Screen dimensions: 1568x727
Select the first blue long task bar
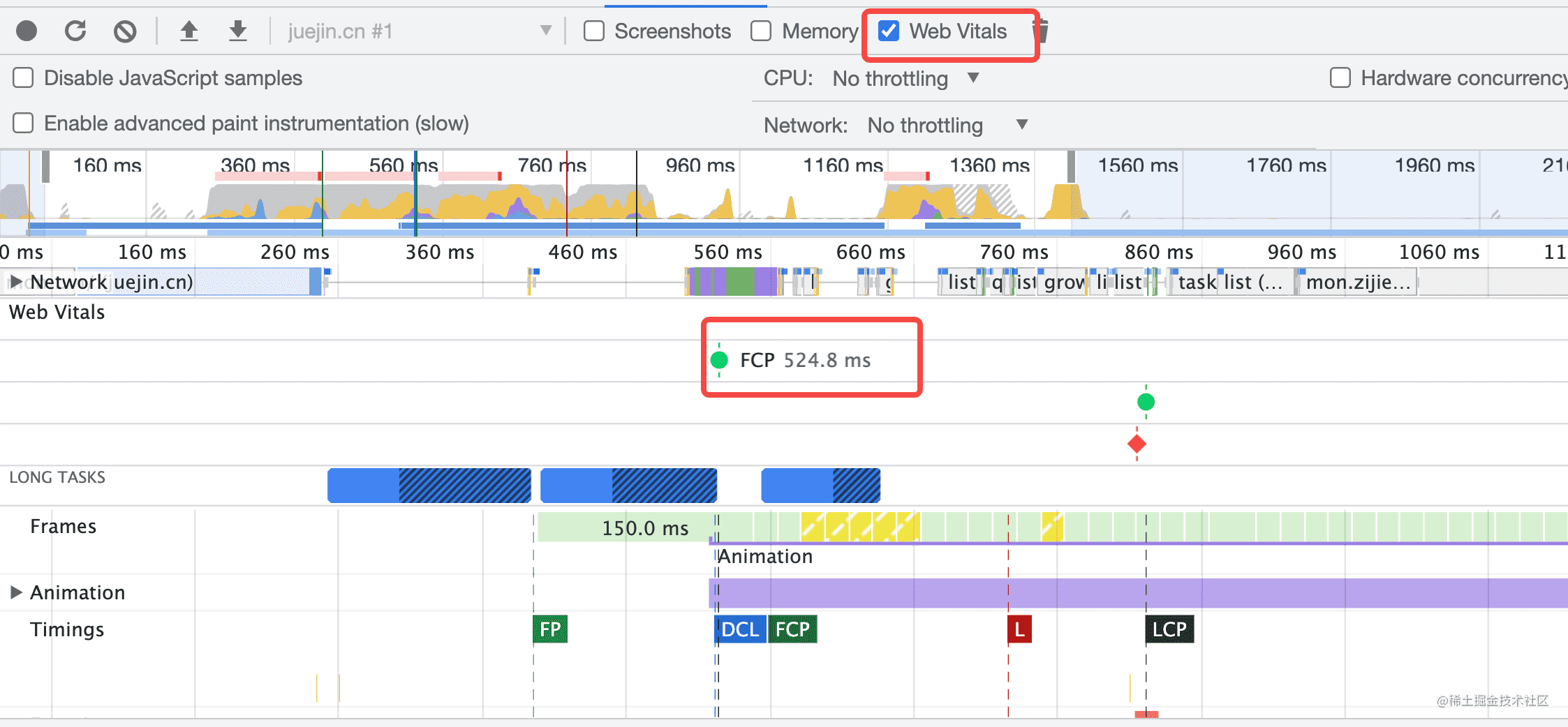point(429,486)
